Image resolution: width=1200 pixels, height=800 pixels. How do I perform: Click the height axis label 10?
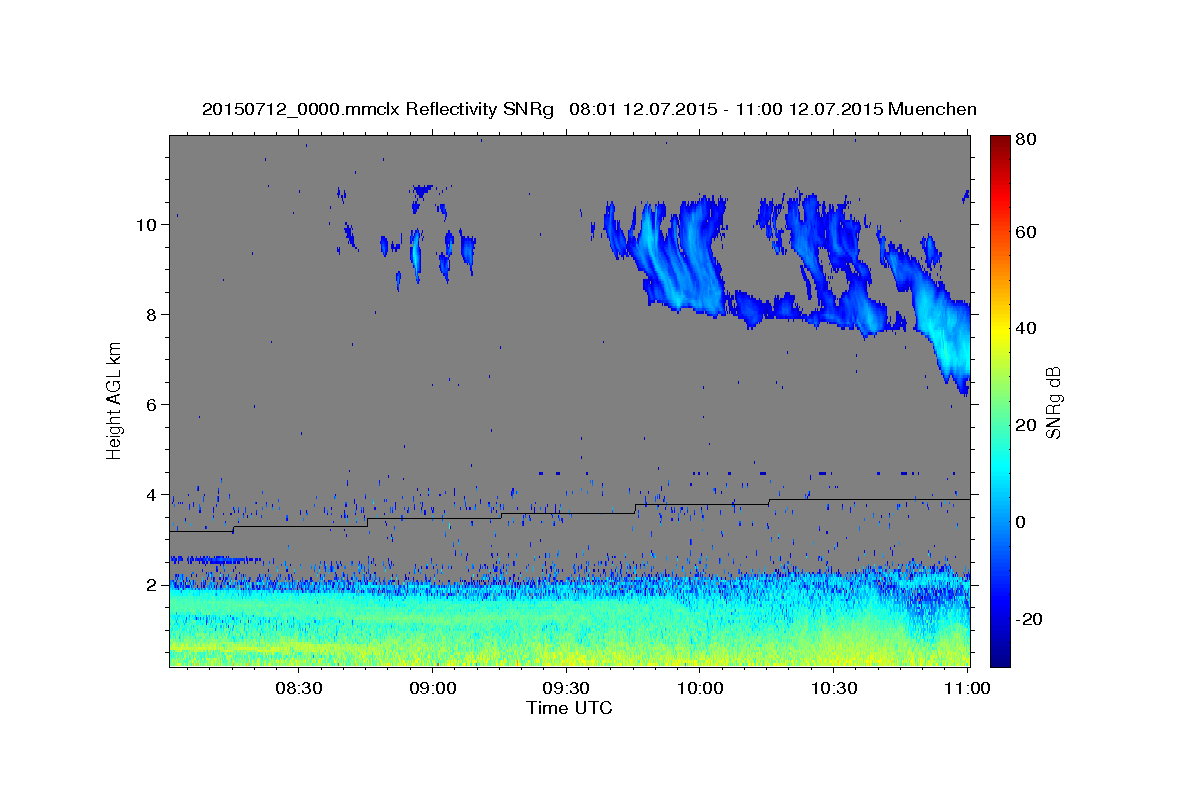145,225
